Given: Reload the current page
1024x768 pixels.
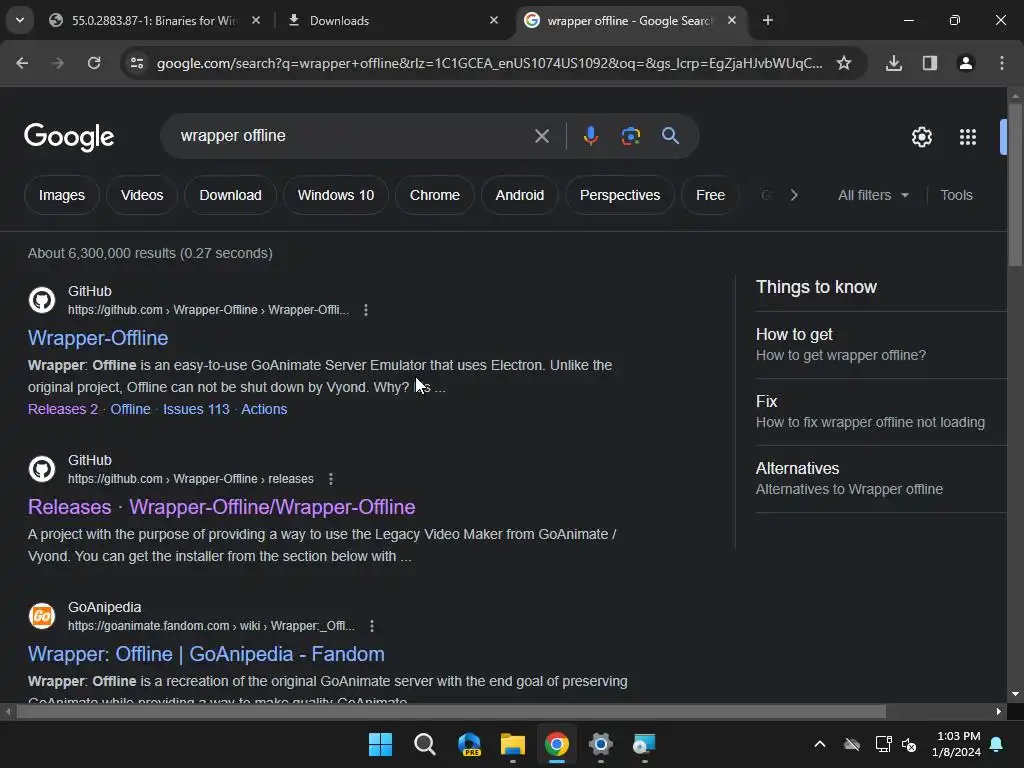Looking at the screenshot, I should tap(94, 63).
